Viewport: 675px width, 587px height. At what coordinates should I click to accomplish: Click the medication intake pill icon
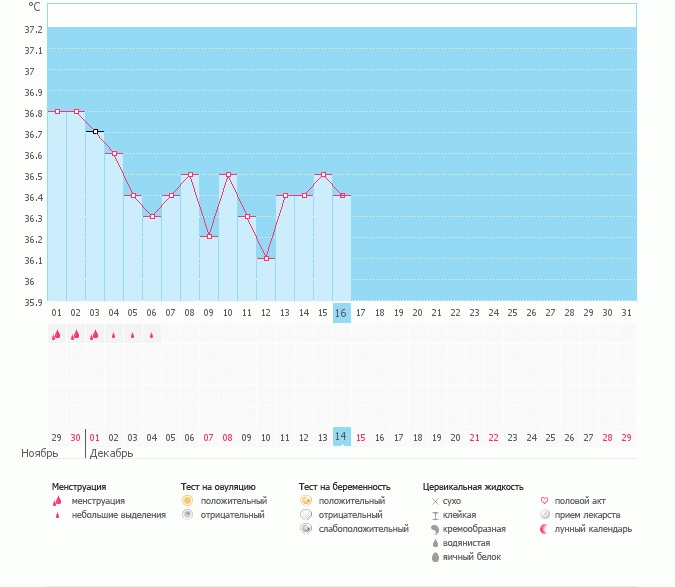tap(545, 515)
